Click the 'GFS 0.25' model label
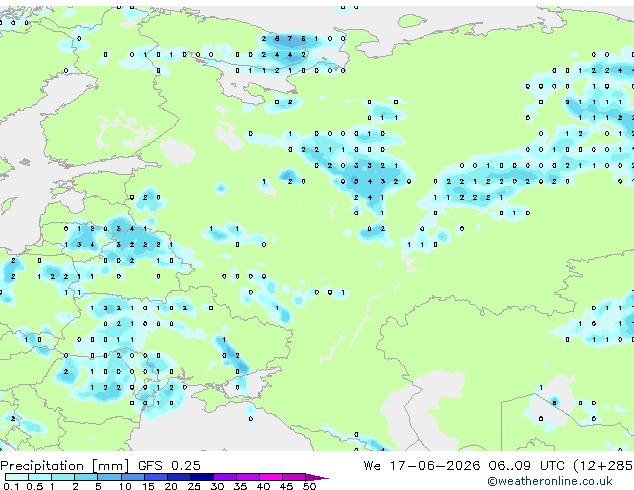Screen dimensions: 634x490 (169, 465)
